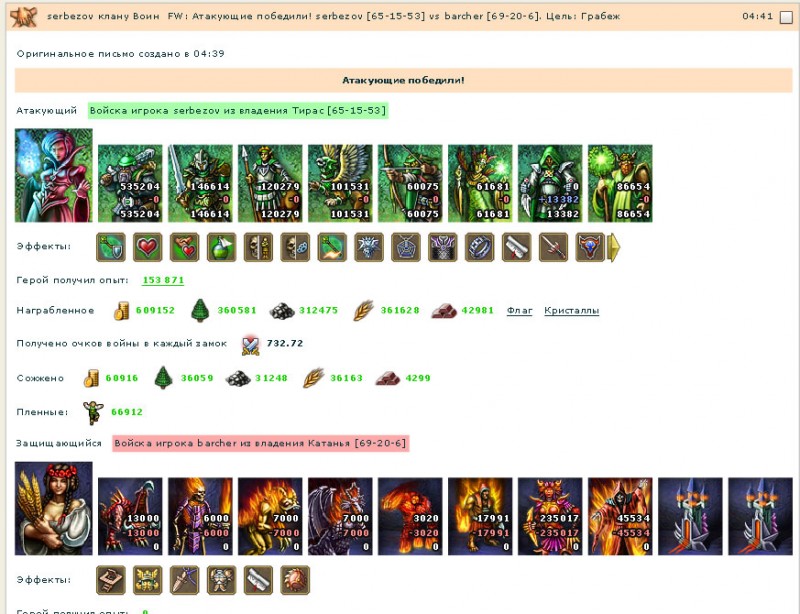Select the unit card showing 535204 troops
Image resolution: width=800 pixels, height=614 pixels.
130,183
